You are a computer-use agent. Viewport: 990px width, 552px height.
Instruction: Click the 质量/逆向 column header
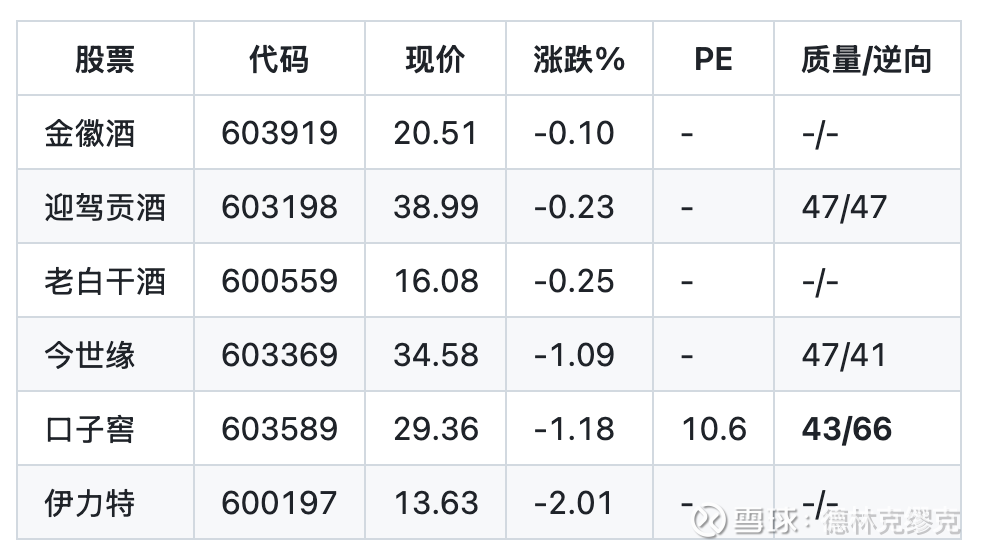[866, 59]
